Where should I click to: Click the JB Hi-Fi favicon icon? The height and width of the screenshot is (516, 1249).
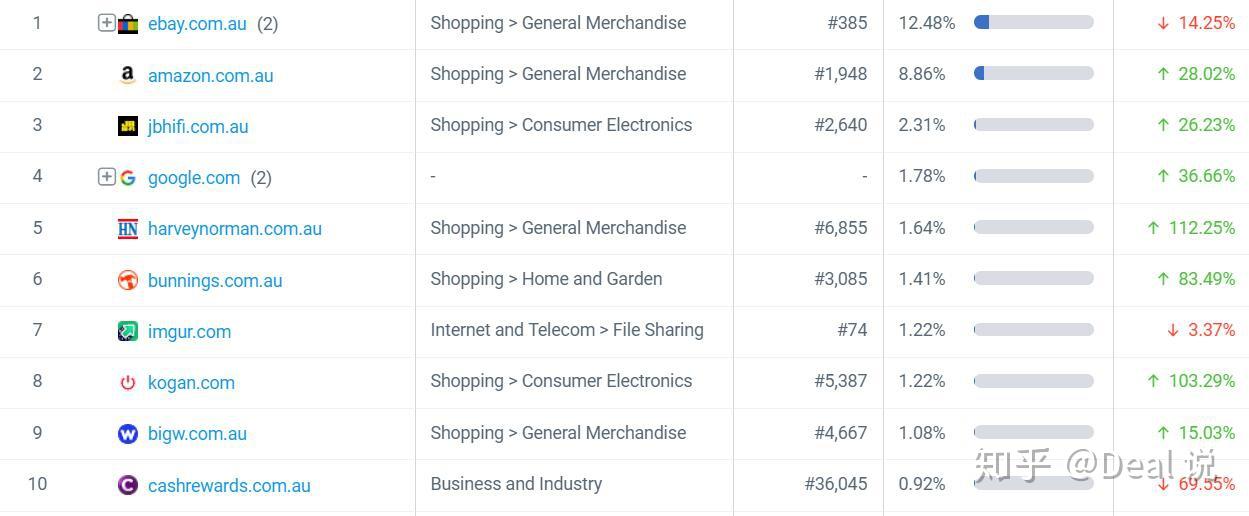[128, 126]
